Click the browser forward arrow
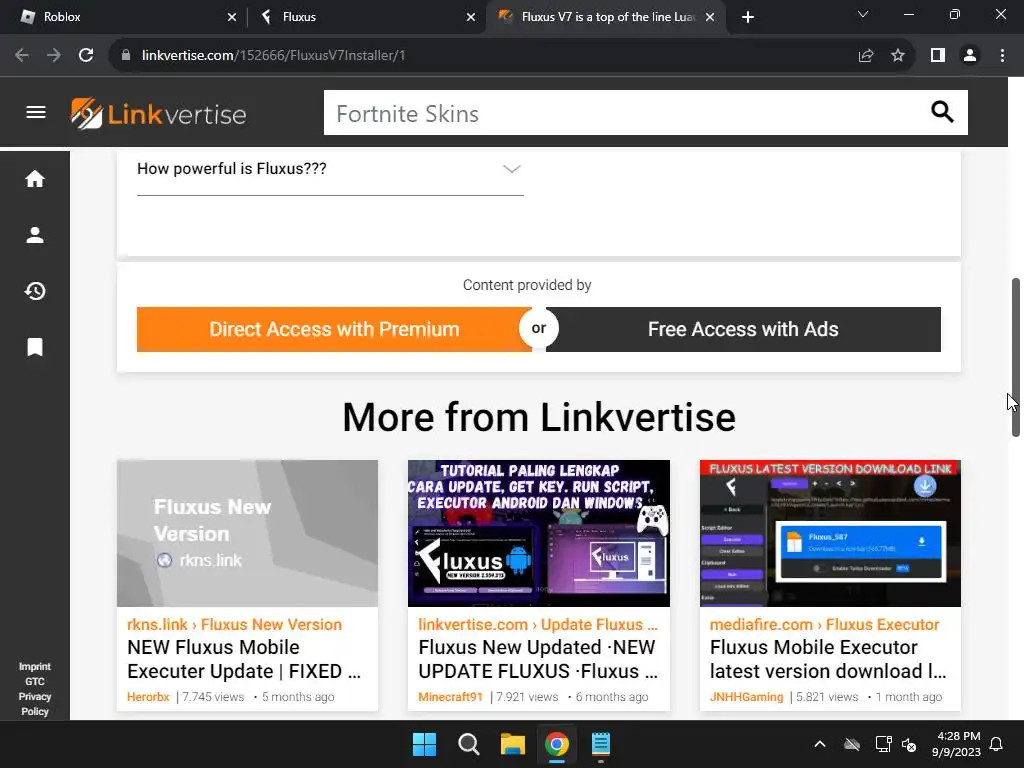Screen dimensions: 1024x768 (x=54, y=56)
